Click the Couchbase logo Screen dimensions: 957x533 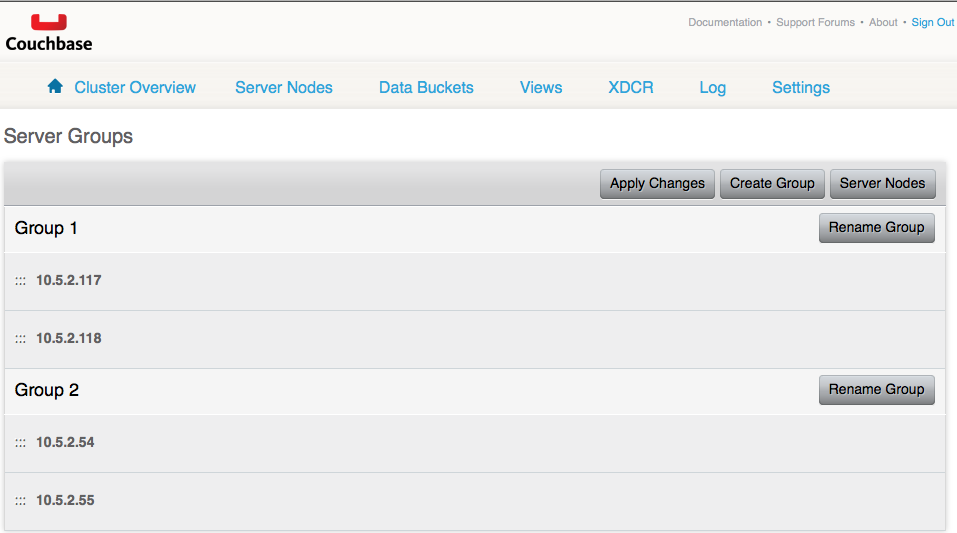coord(48,32)
